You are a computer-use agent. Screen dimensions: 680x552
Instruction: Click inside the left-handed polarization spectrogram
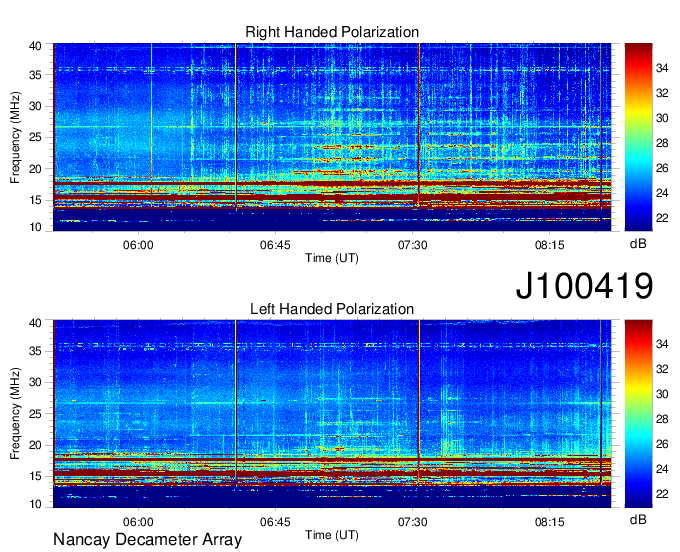point(332,413)
